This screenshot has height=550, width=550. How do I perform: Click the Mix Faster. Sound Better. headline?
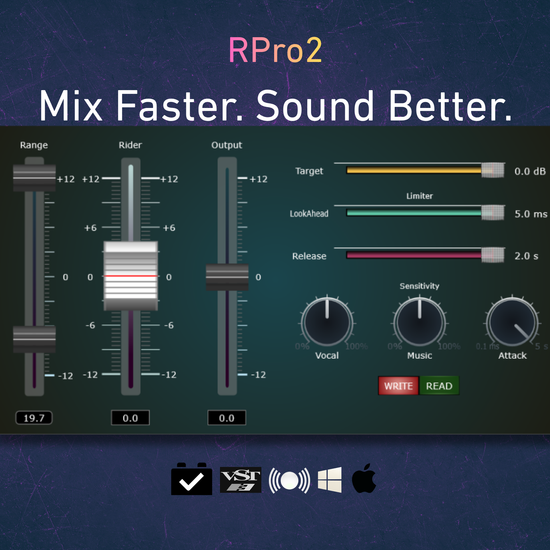tap(275, 106)
